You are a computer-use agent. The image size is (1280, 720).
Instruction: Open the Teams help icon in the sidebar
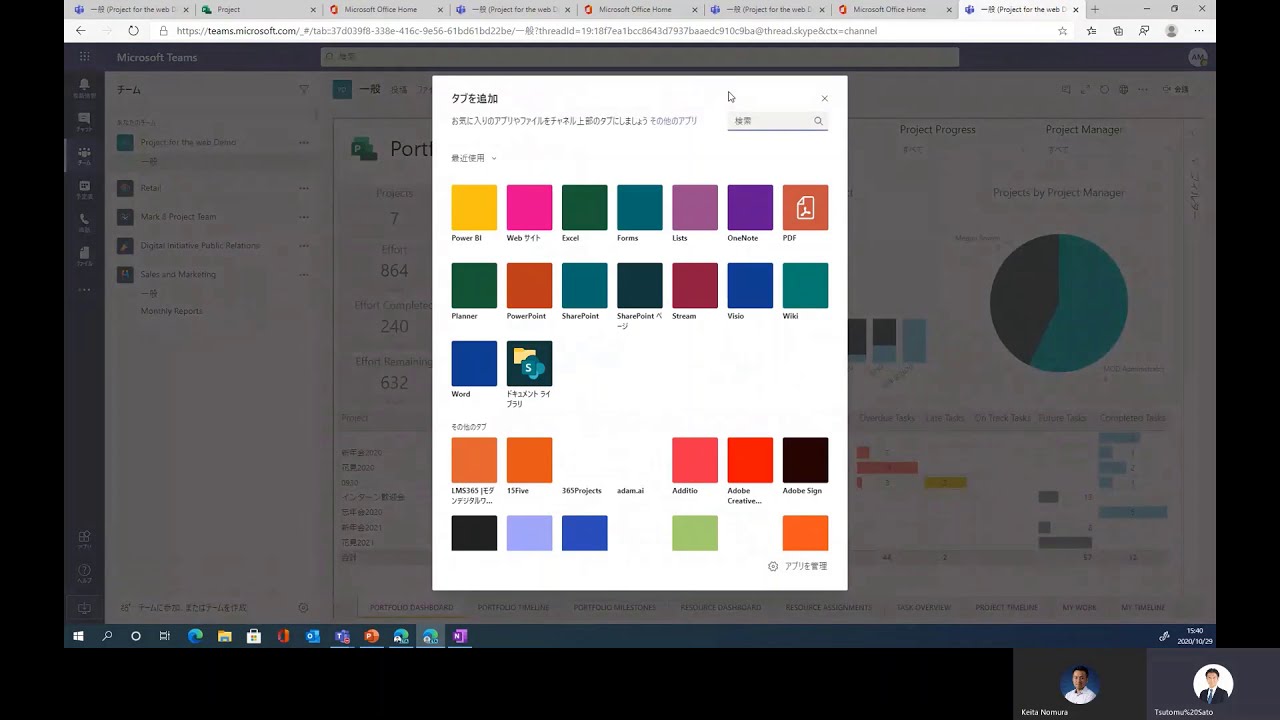click(x=84, y=573)
